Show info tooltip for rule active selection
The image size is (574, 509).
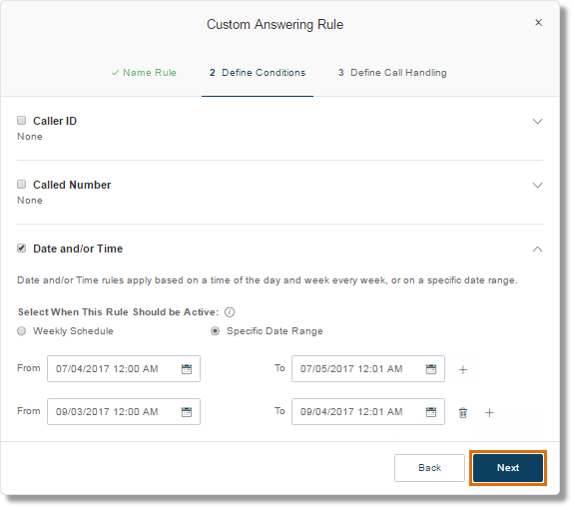[230, 312]
